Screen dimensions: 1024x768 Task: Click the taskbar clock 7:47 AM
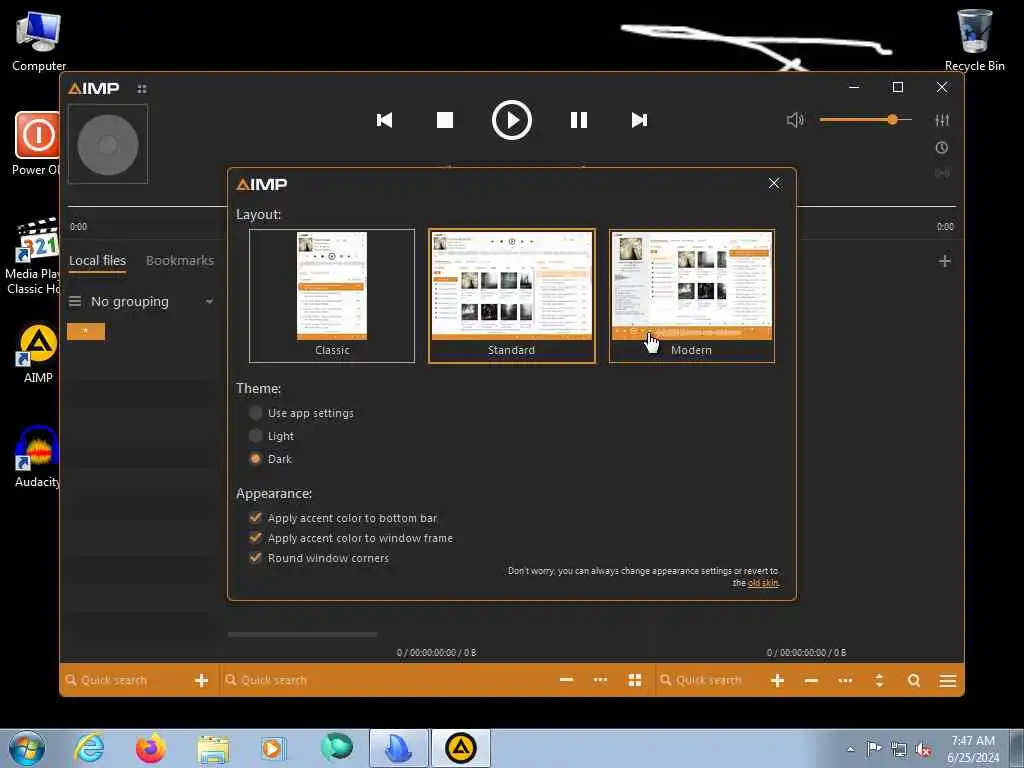(x=973, y=749)
